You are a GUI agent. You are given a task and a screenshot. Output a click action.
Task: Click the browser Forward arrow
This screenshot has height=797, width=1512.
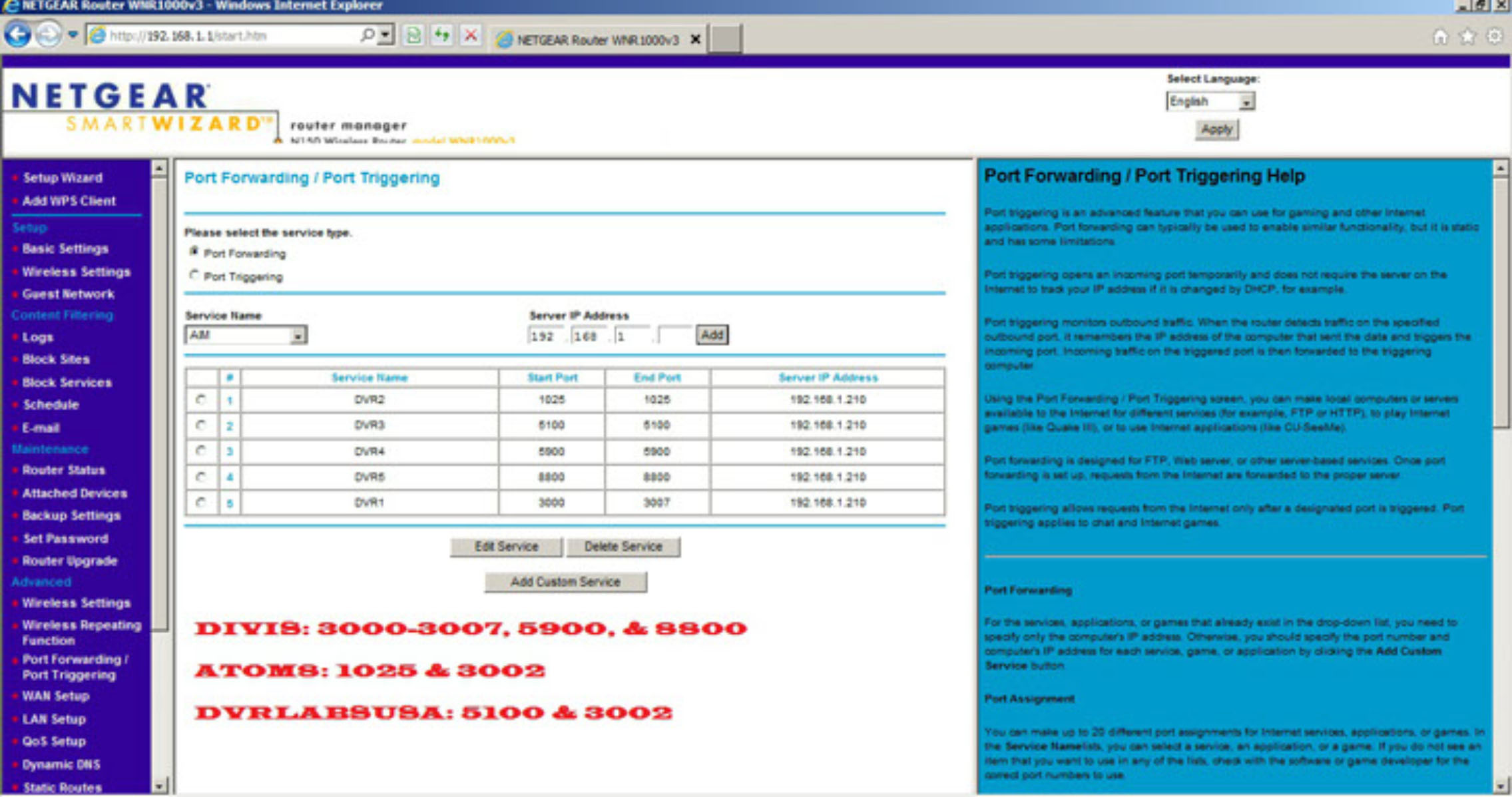48,35
